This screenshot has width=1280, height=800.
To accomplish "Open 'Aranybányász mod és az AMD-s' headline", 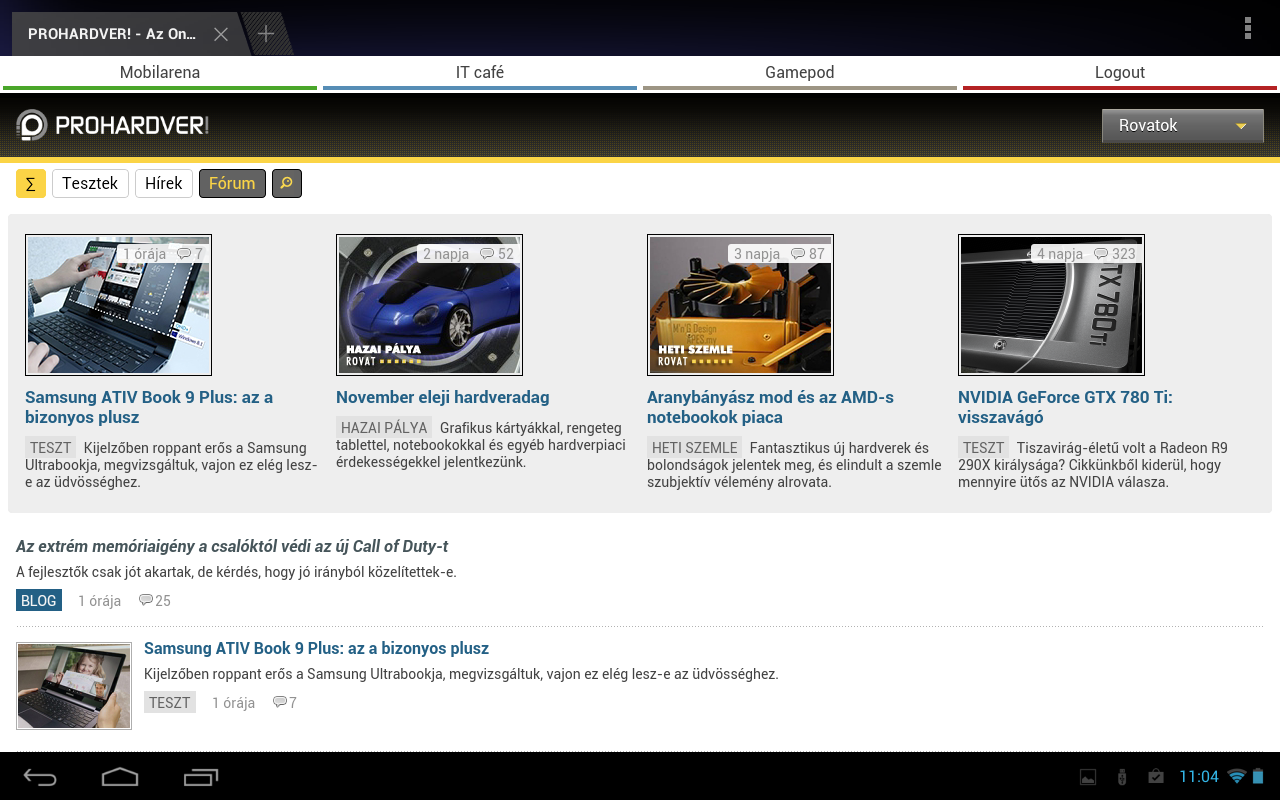I will tap(770, 408).
